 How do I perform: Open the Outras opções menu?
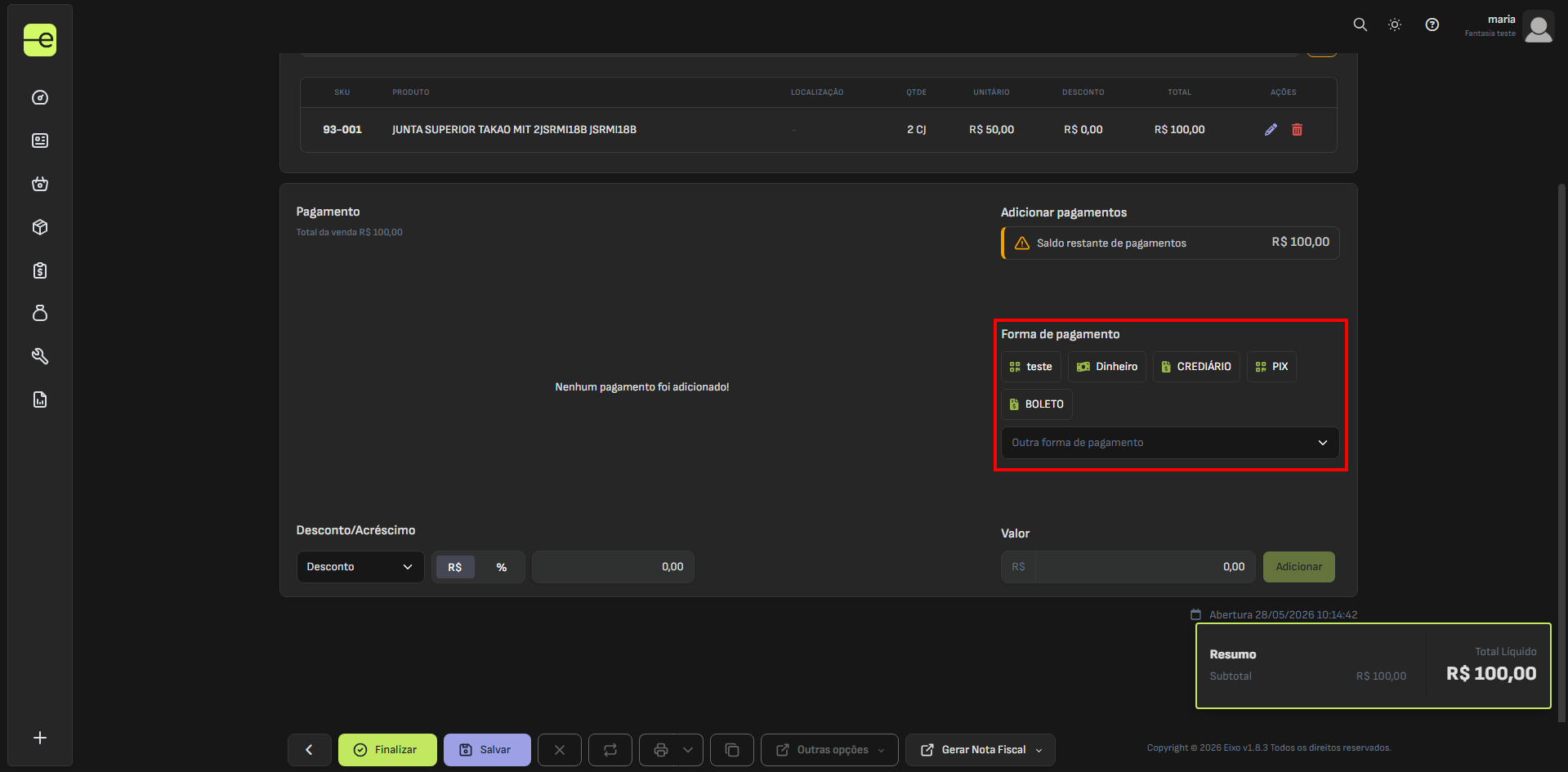pyautogui.click(x=829, y=750)
